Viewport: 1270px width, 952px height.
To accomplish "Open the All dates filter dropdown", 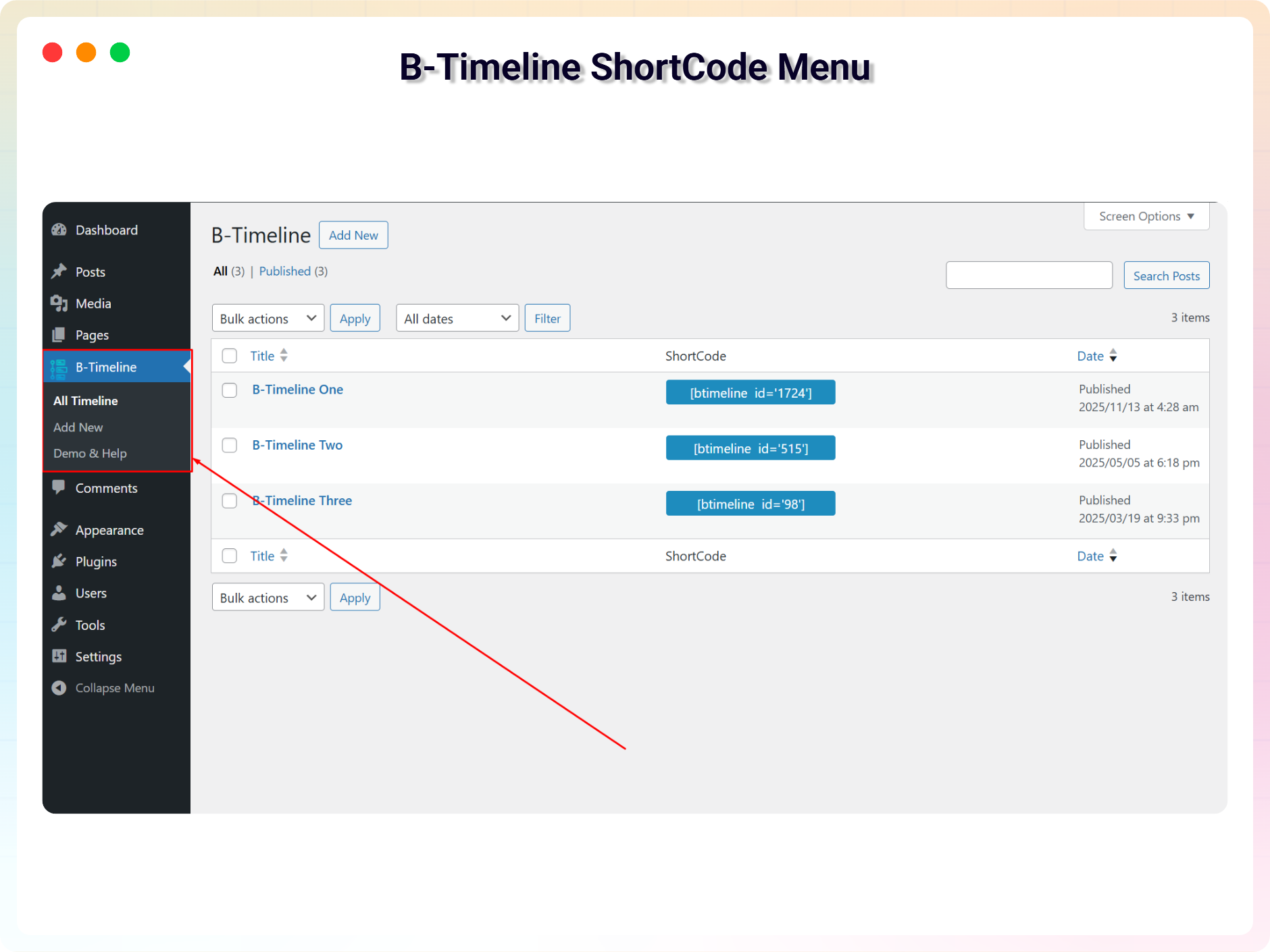I will (457, 317).
